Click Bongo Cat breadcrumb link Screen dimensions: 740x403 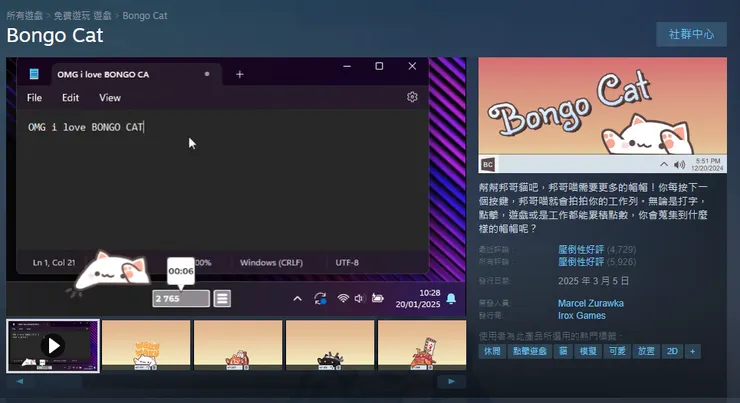tap(145, 16)
